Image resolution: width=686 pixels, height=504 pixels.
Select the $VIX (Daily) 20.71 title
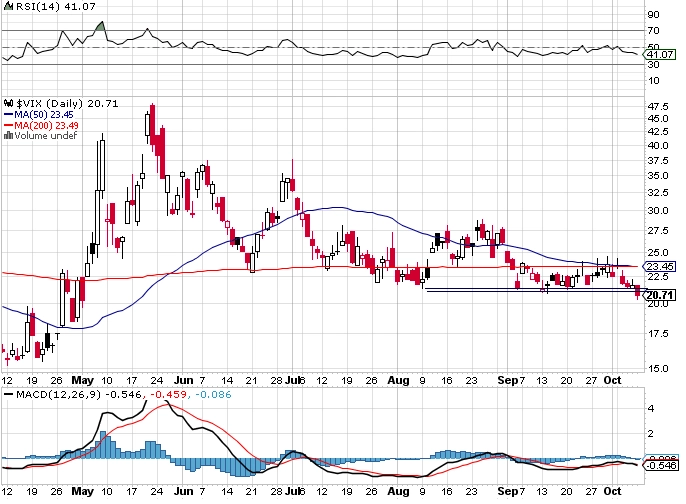(x=61, y=103)
